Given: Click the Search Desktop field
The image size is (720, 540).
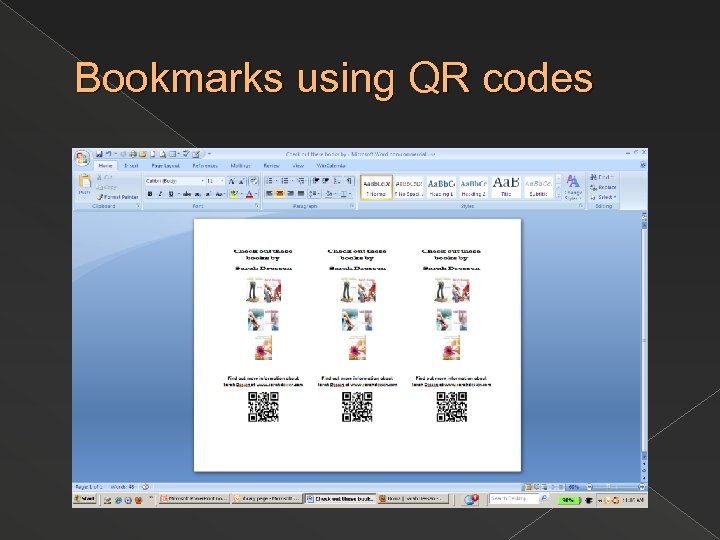Looking at the screenshot, I should (x=512, y=499).
